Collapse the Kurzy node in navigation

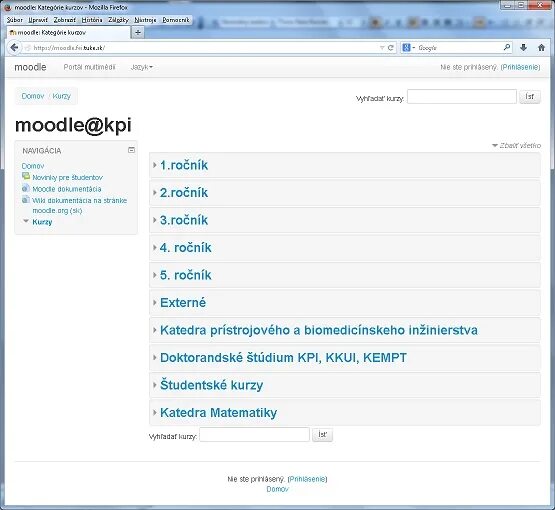[26, 221]
